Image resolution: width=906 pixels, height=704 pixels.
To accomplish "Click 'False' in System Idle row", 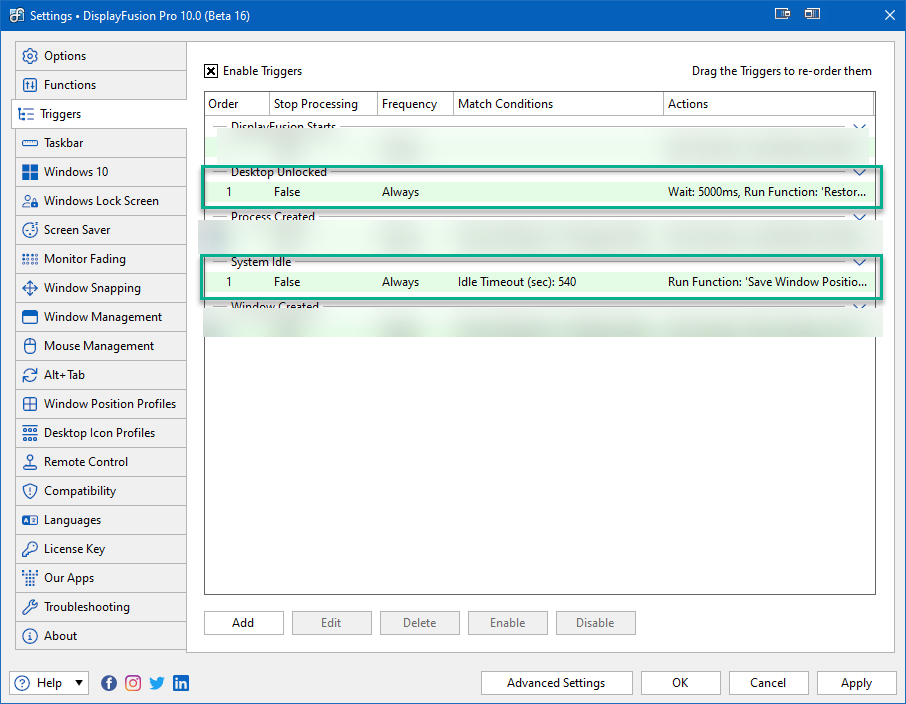I will [287, 282].
